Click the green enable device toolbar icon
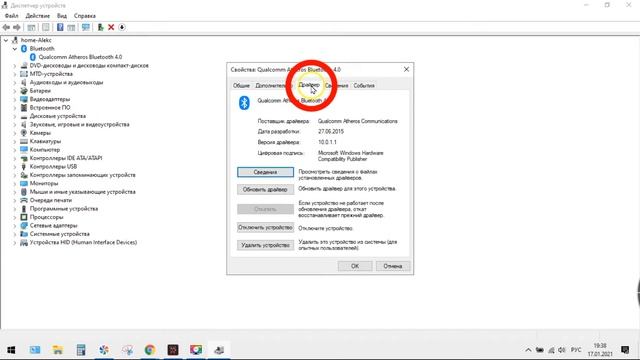The width and height of the screenshot is (640, 360). click(x=100, y=27)
